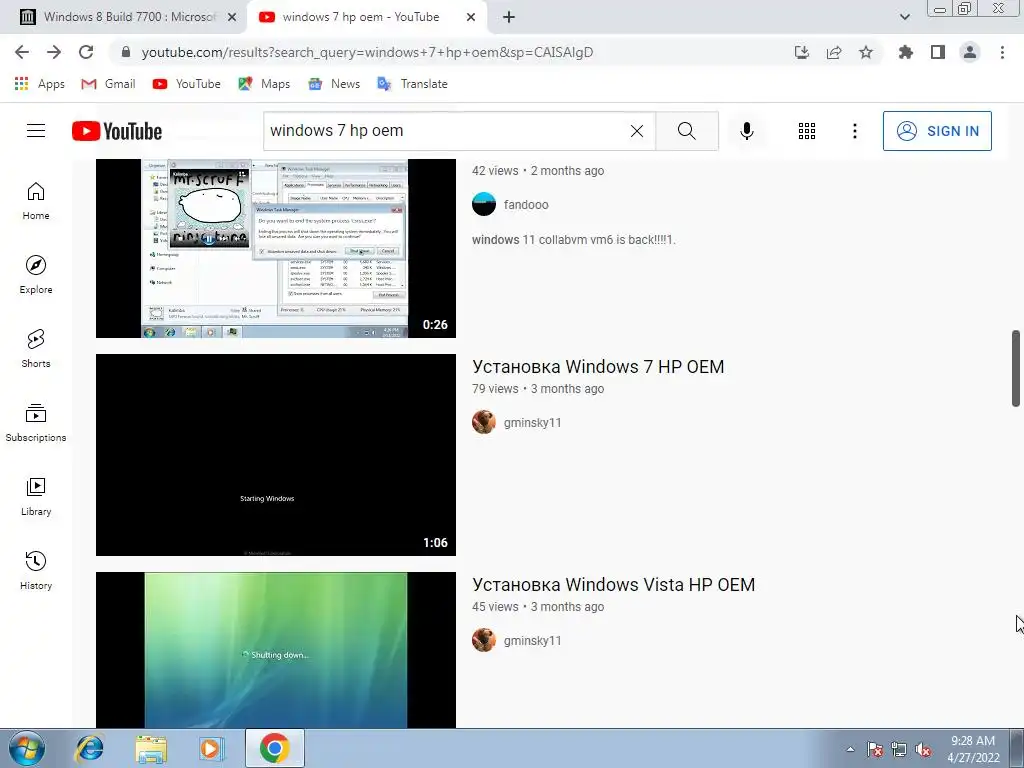Open video title 'Установка Windows 7 HP OEM'

click(x=598, y=366)
